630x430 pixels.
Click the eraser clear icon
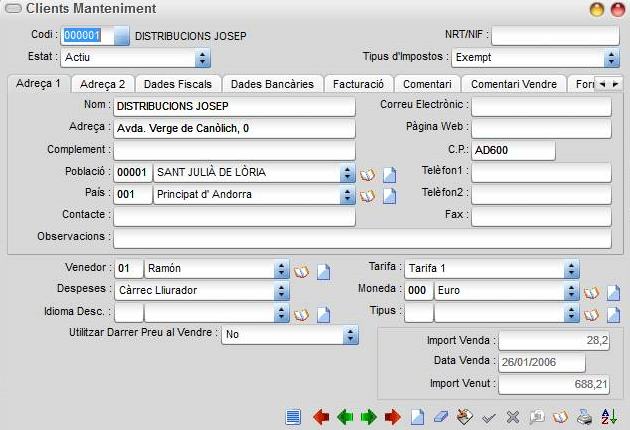(x=441, y=417)
